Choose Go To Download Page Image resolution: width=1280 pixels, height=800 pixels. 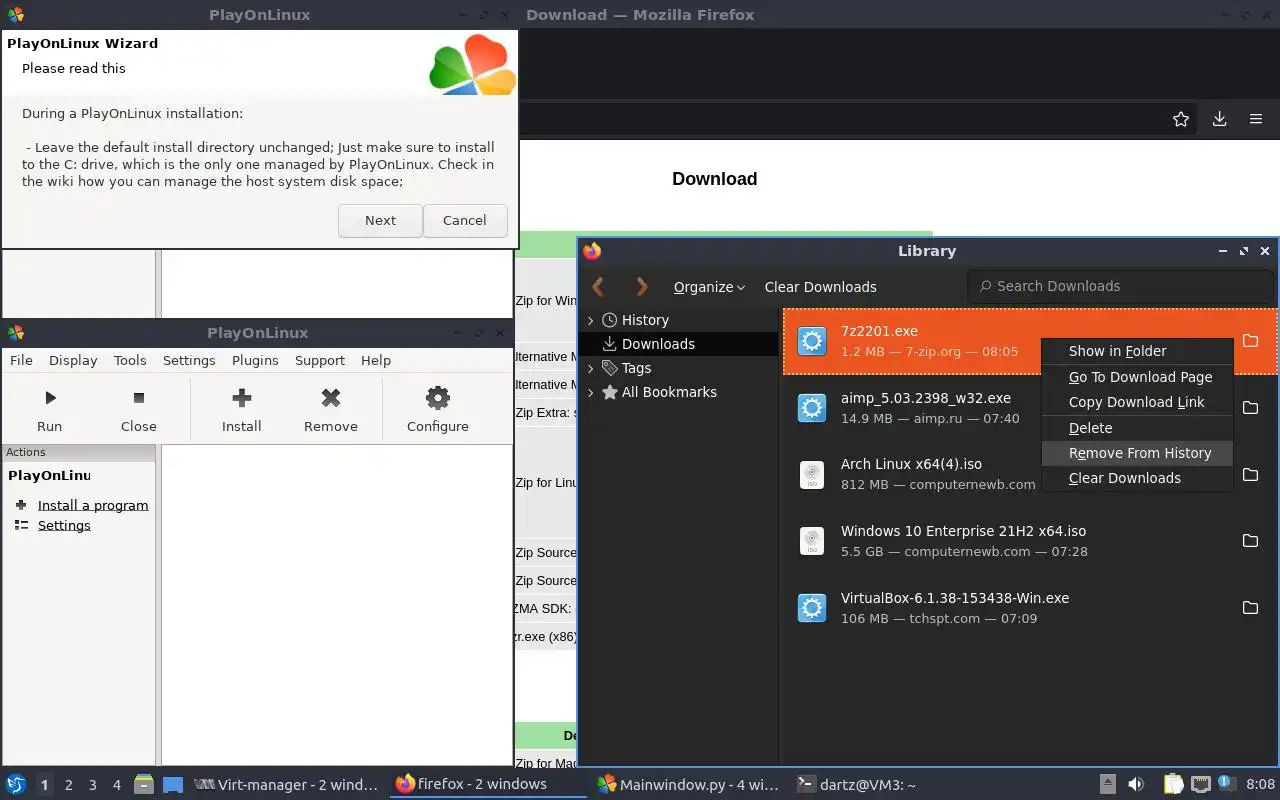tap(1137, 377)
